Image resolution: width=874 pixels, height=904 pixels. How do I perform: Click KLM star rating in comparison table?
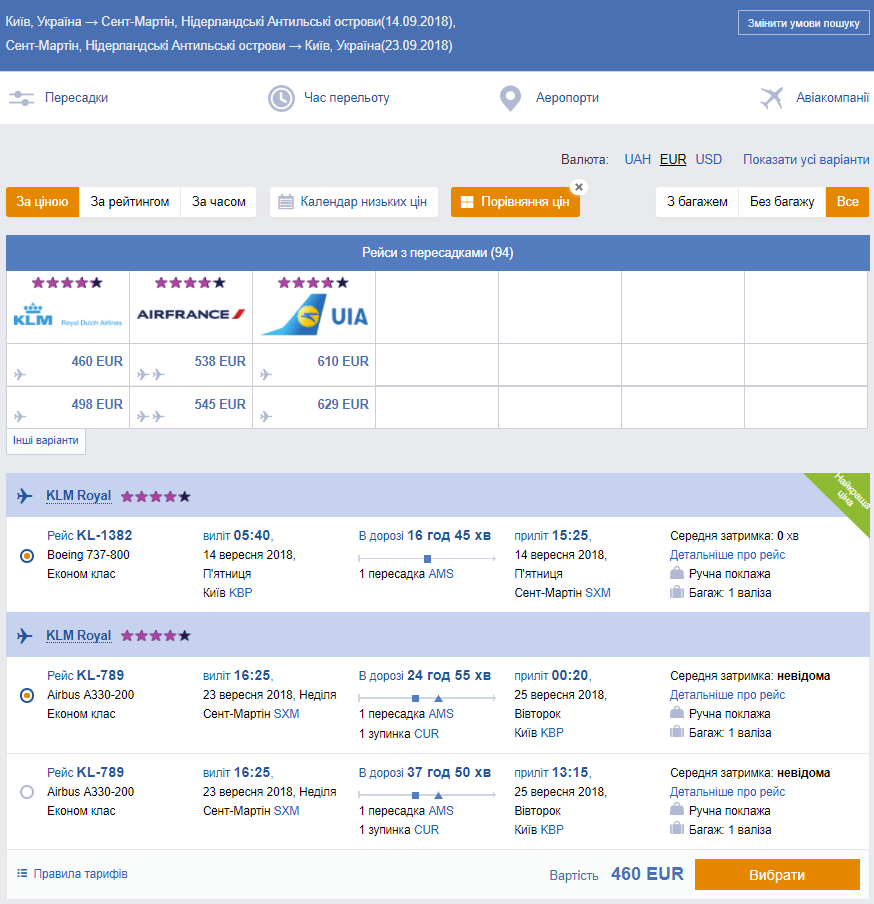point(67,282)
